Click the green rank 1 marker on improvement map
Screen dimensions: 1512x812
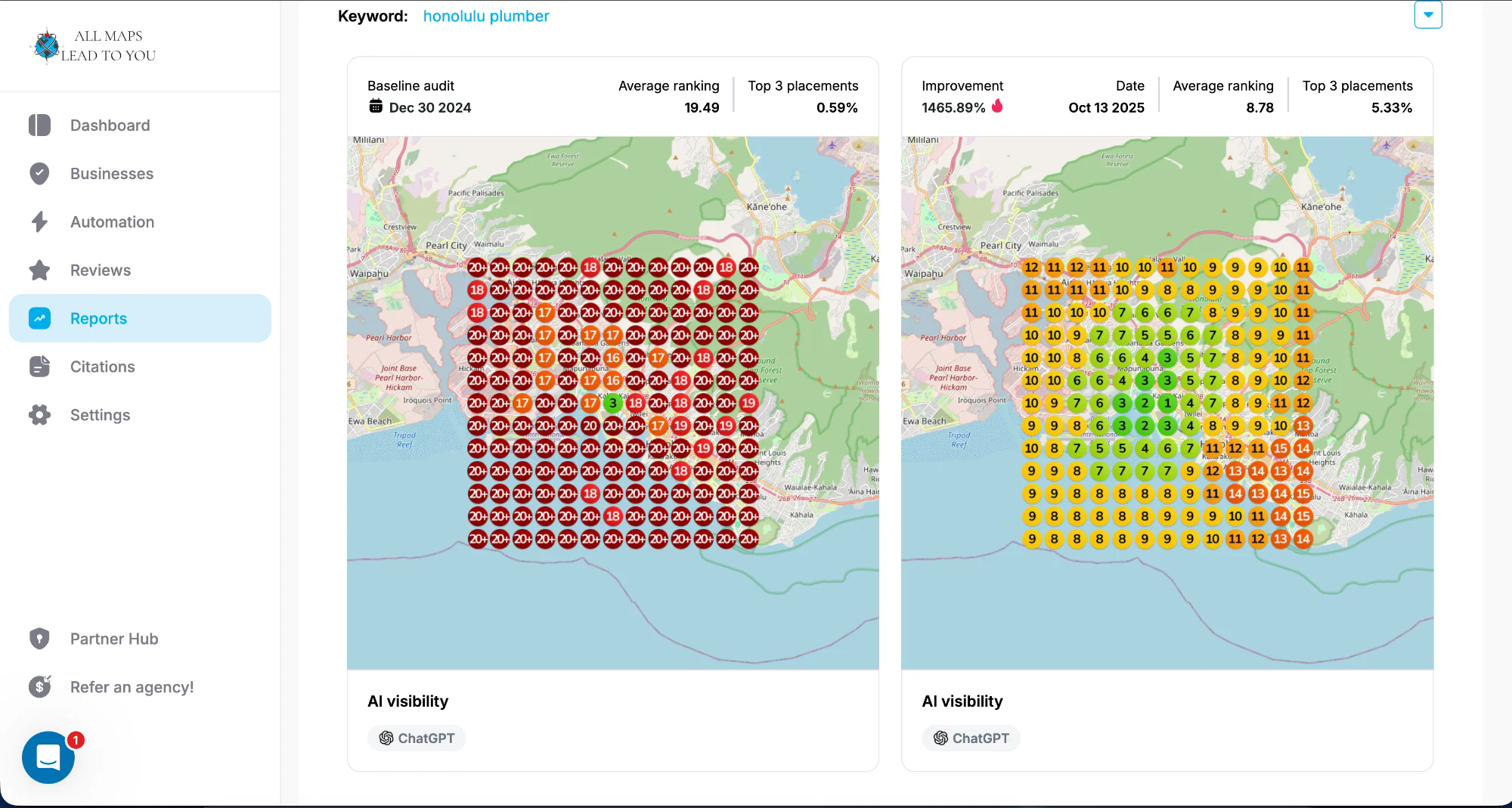click(x=1167, y=403)
